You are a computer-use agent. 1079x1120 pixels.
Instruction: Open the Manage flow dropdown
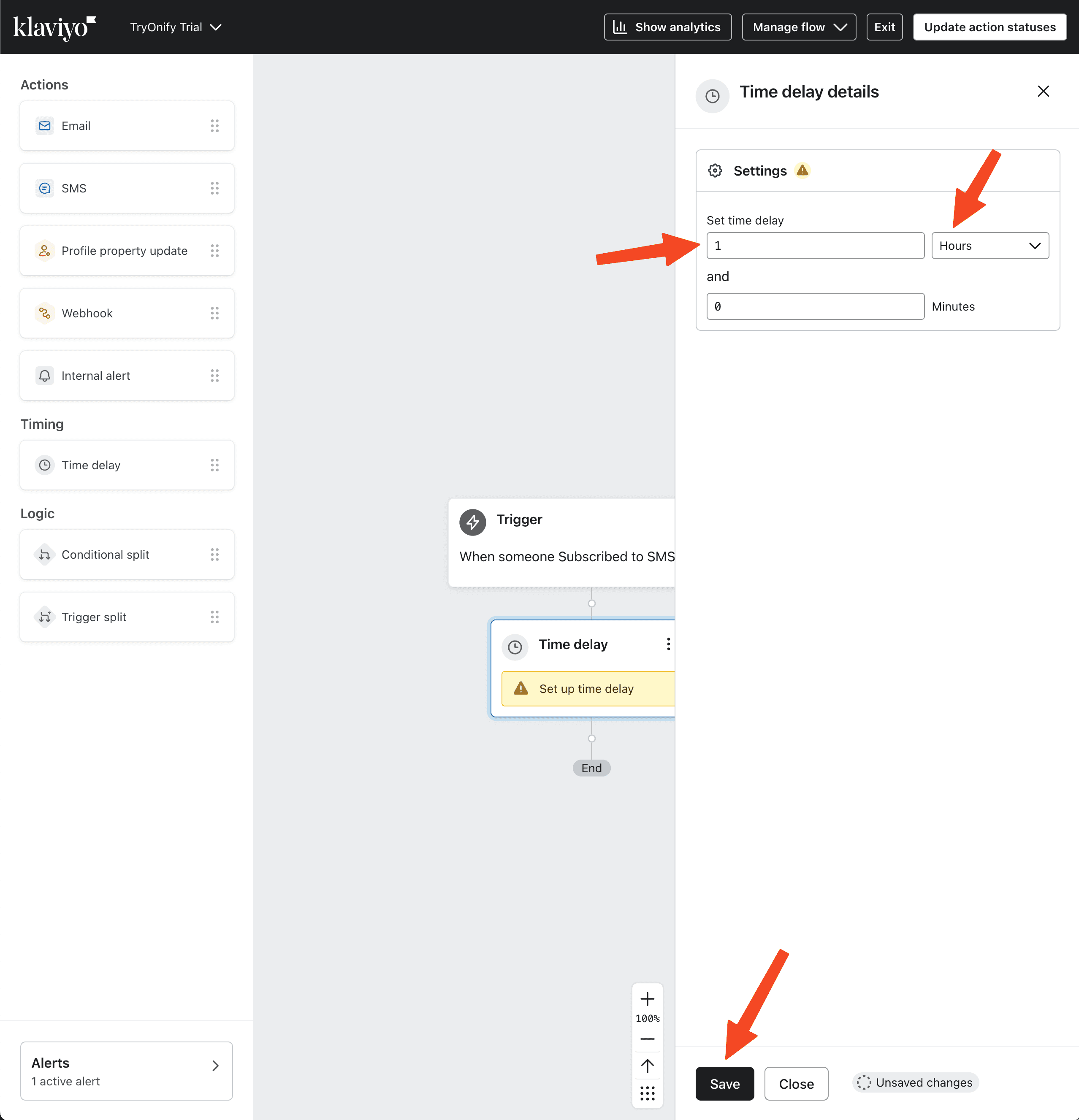798,27
